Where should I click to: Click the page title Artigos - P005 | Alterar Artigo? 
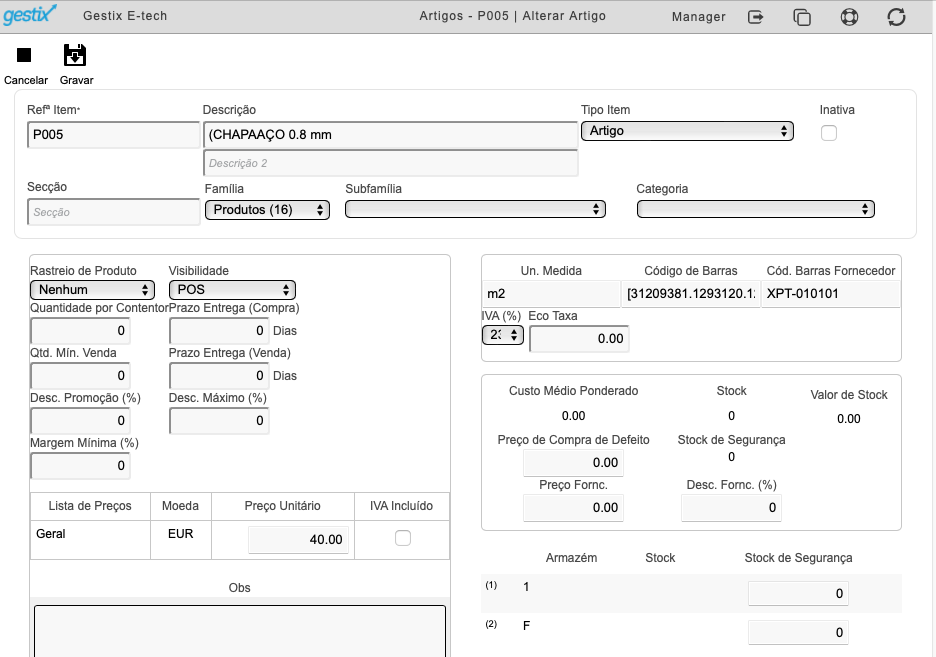point(512,16)
